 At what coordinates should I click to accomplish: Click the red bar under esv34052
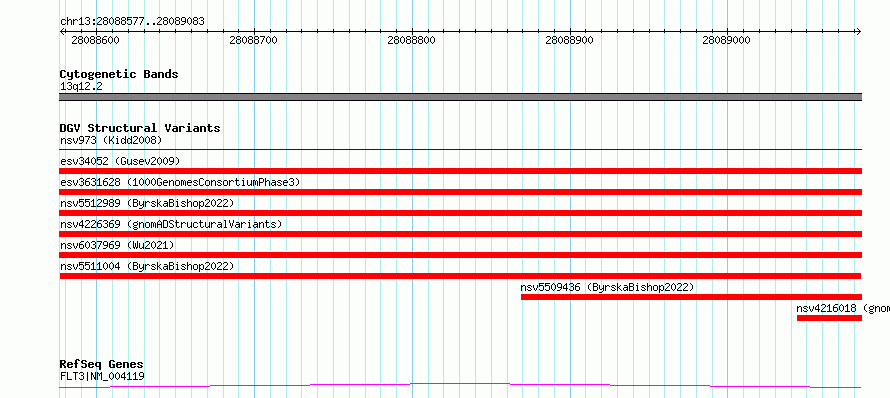coord(460,171)
